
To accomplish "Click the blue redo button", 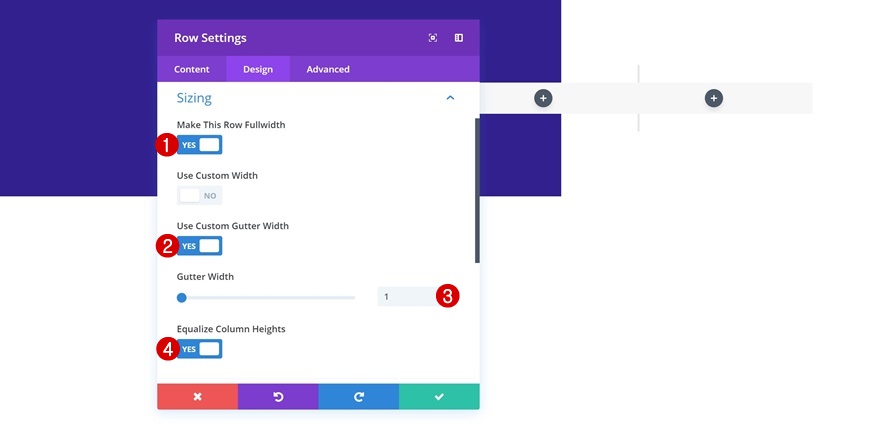I will pyautogui.click(x=359, y=397).
